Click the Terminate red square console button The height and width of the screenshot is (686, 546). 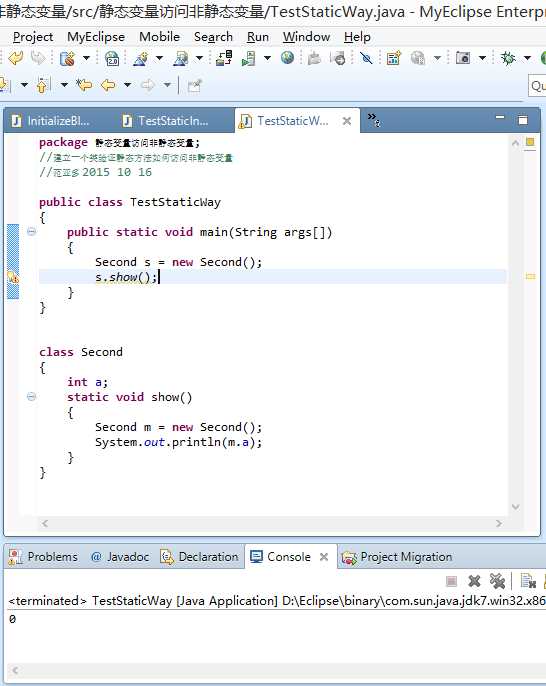tap(452, 581)
